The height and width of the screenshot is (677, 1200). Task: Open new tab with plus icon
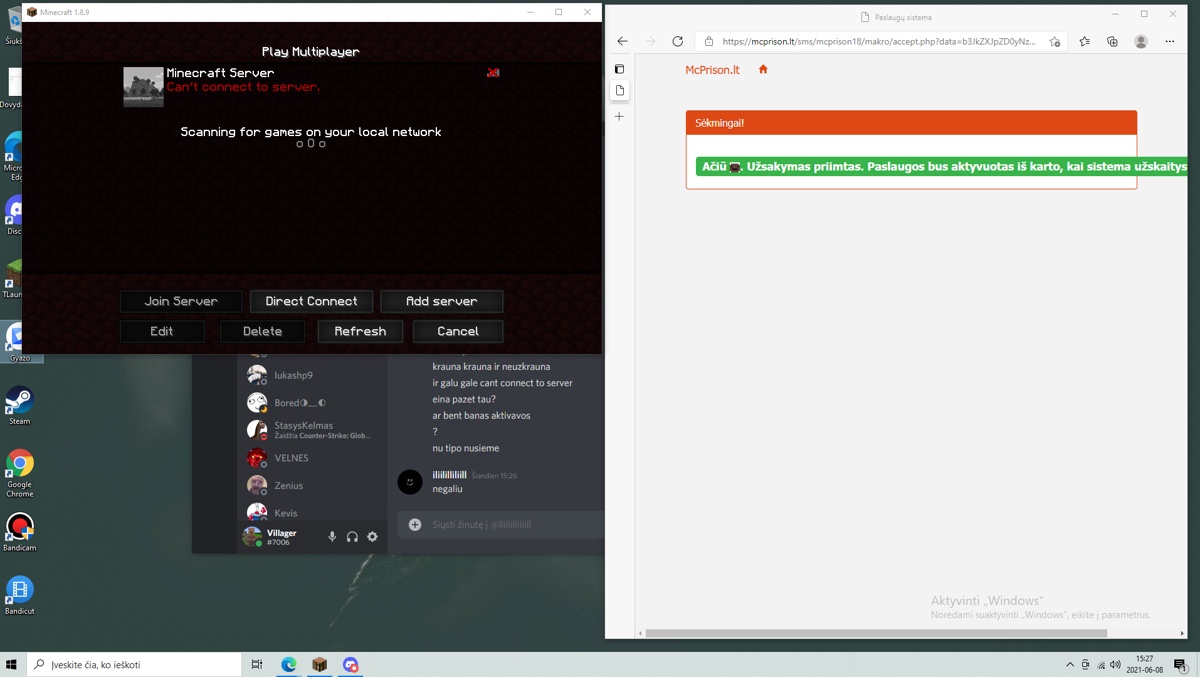tap(619, 116)
